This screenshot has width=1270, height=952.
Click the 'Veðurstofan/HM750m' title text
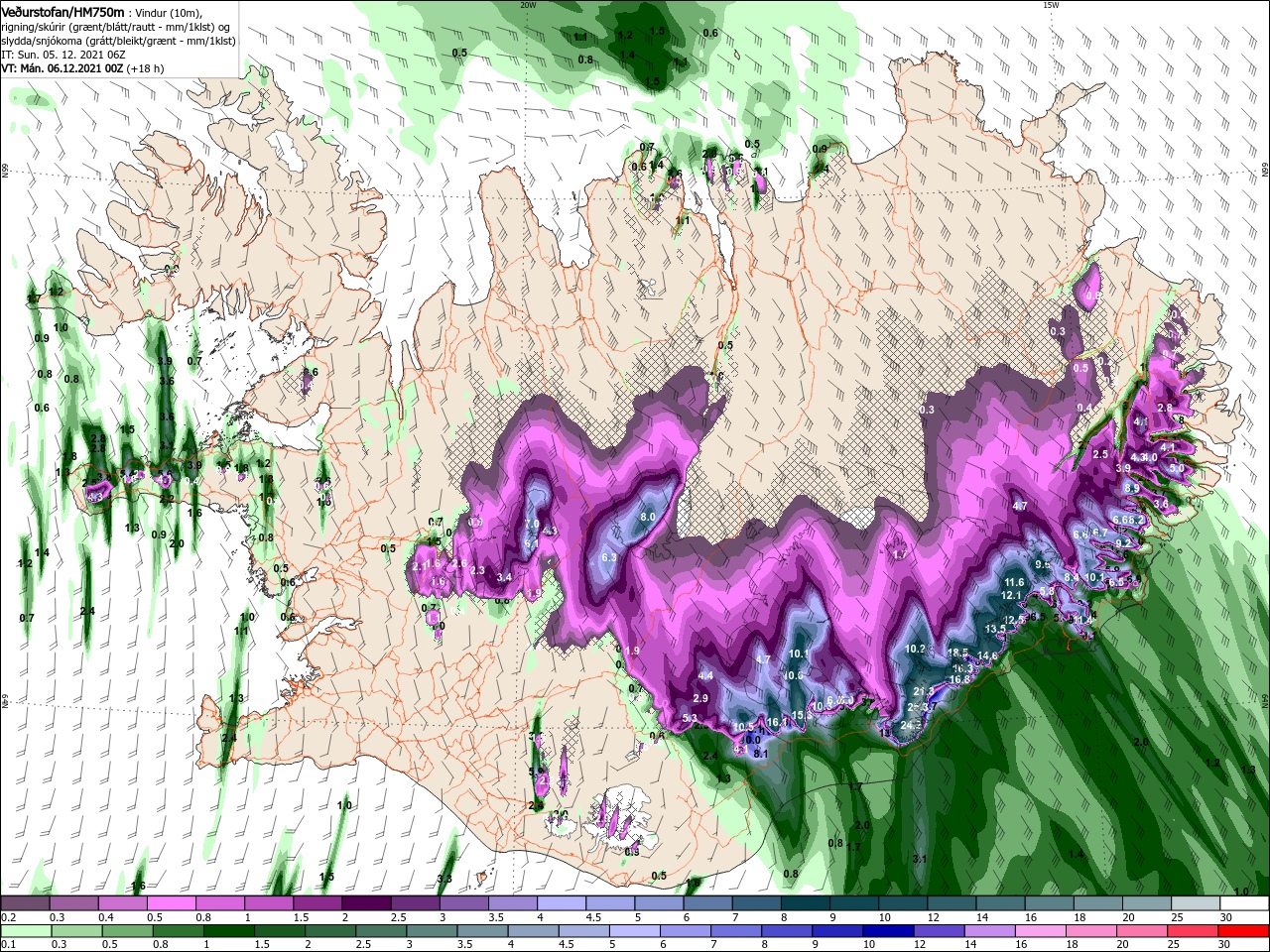point(63,11)
